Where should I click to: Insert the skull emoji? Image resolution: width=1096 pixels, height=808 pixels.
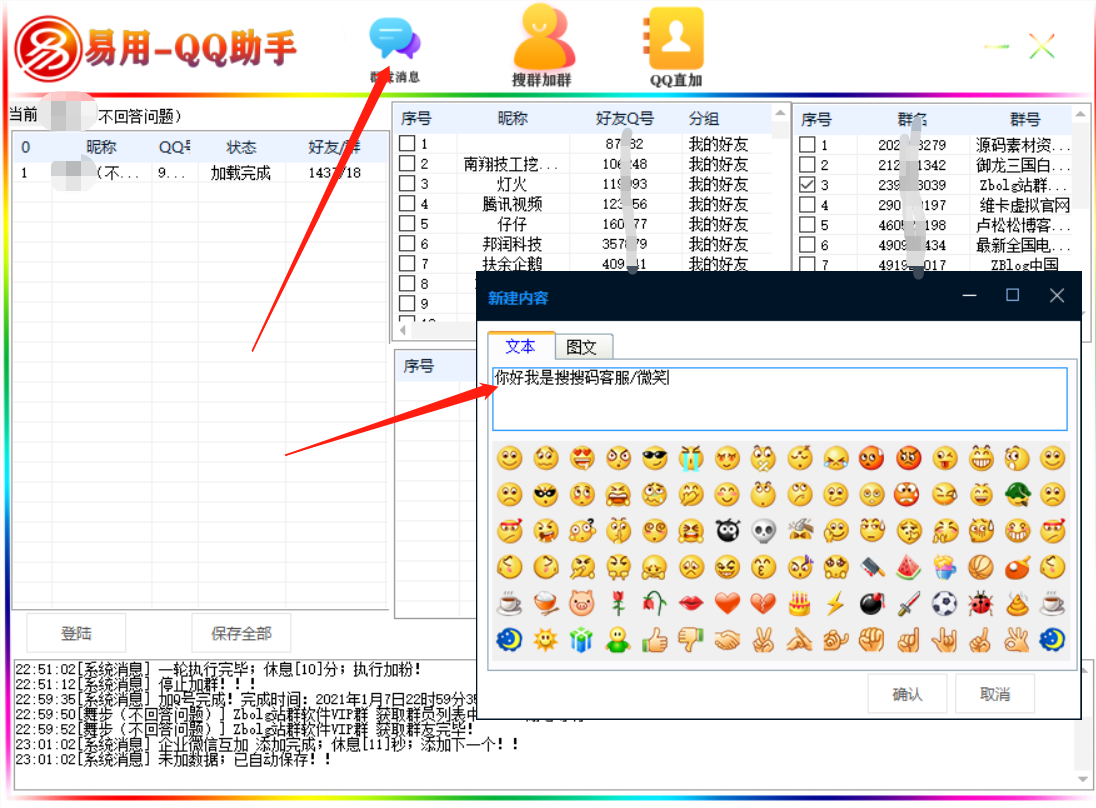[x=763, y=531]
